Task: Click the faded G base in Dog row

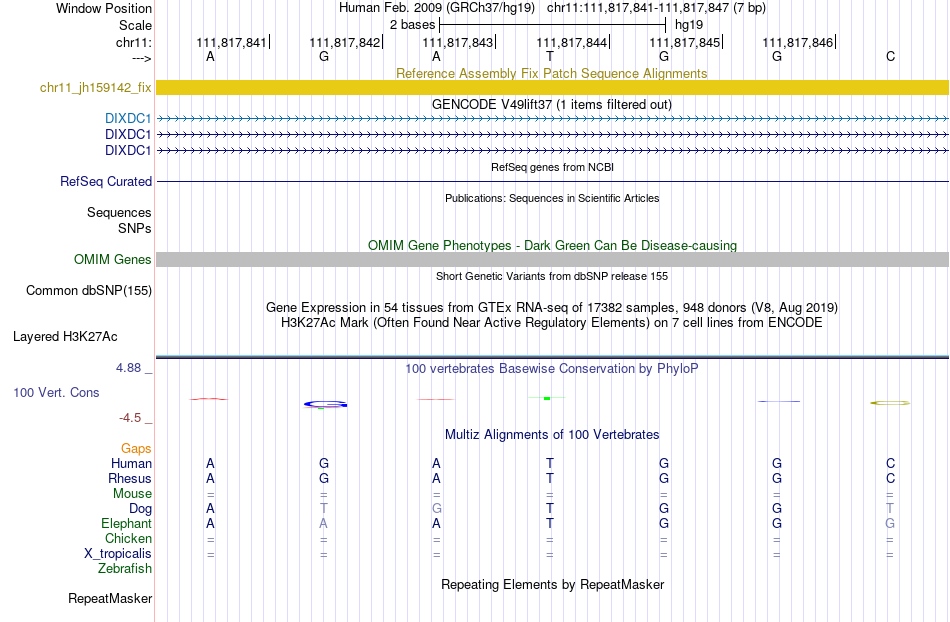Action: click(437, 509)
